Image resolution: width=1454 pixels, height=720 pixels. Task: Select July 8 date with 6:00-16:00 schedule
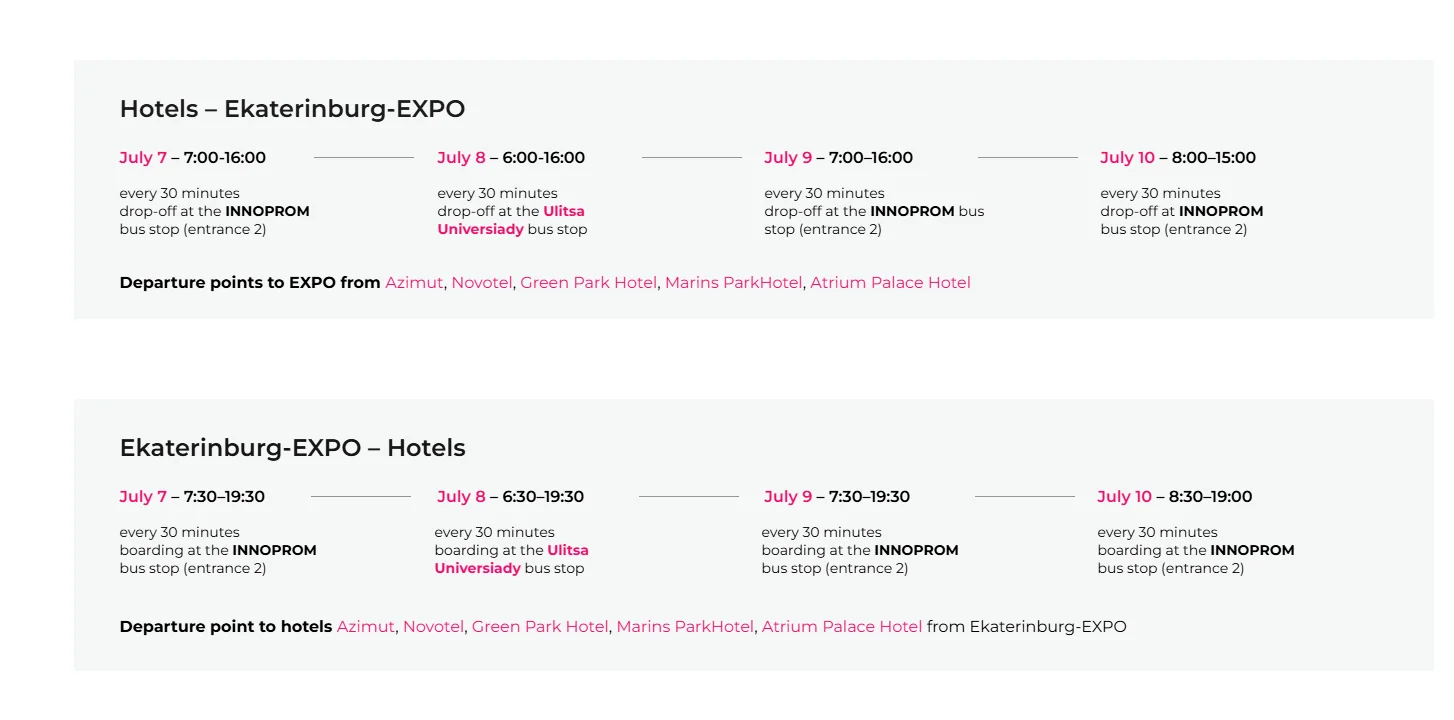[x=461, y=158]
